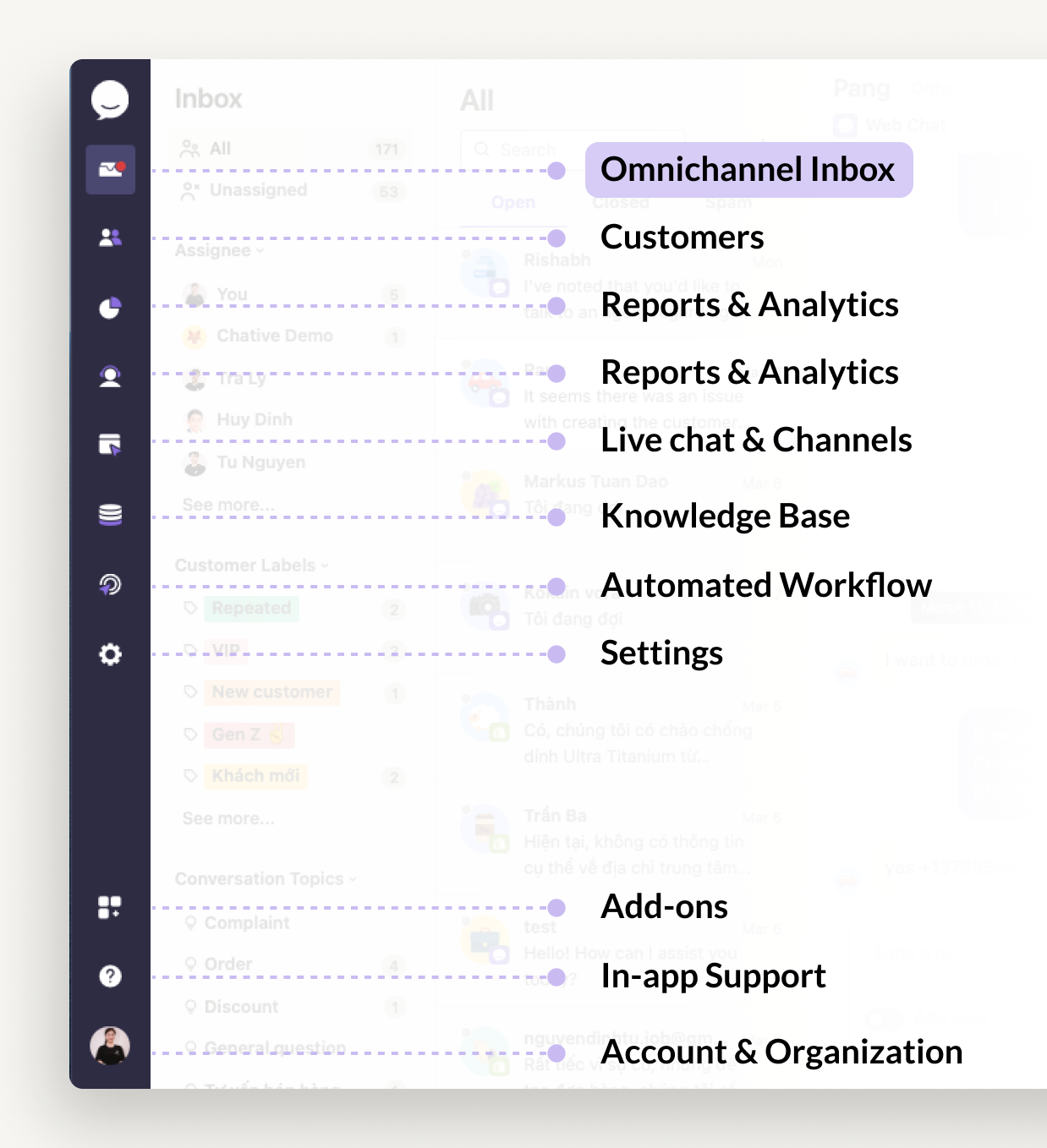This screenshot has height=1148, width=1047.
Task: Open the Customers section
Action: pyautogui.click(x=111, y=238)
